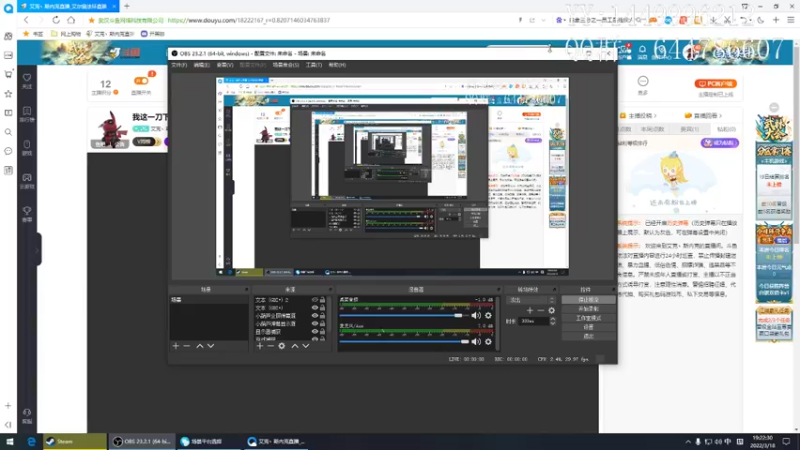The height and width of the screenshot is (450, 800).
Task: Move scene up using Scenes panel arrow
Action: (x=199, y=346)
